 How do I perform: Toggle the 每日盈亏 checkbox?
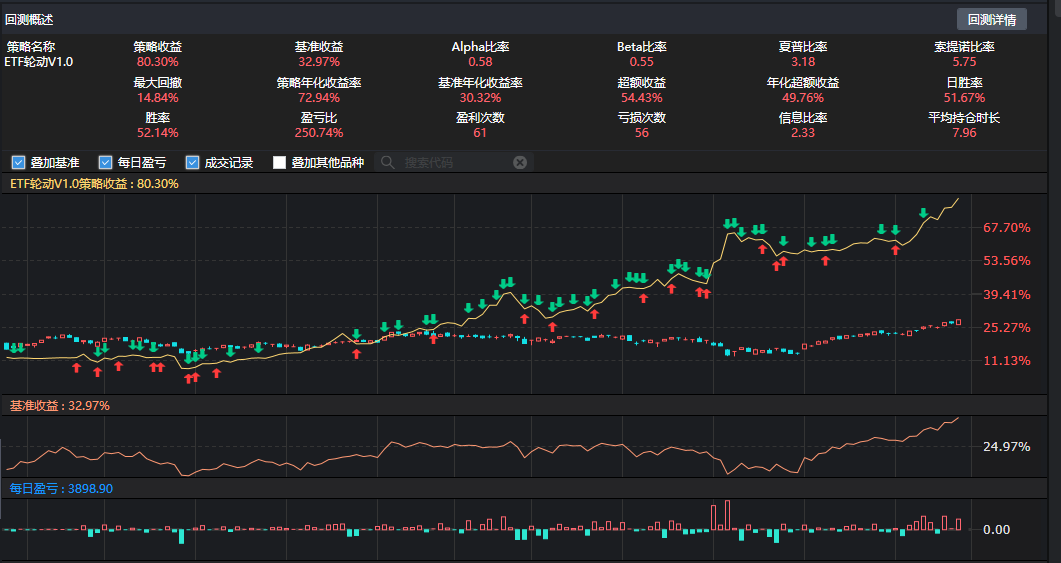point(105,162)
